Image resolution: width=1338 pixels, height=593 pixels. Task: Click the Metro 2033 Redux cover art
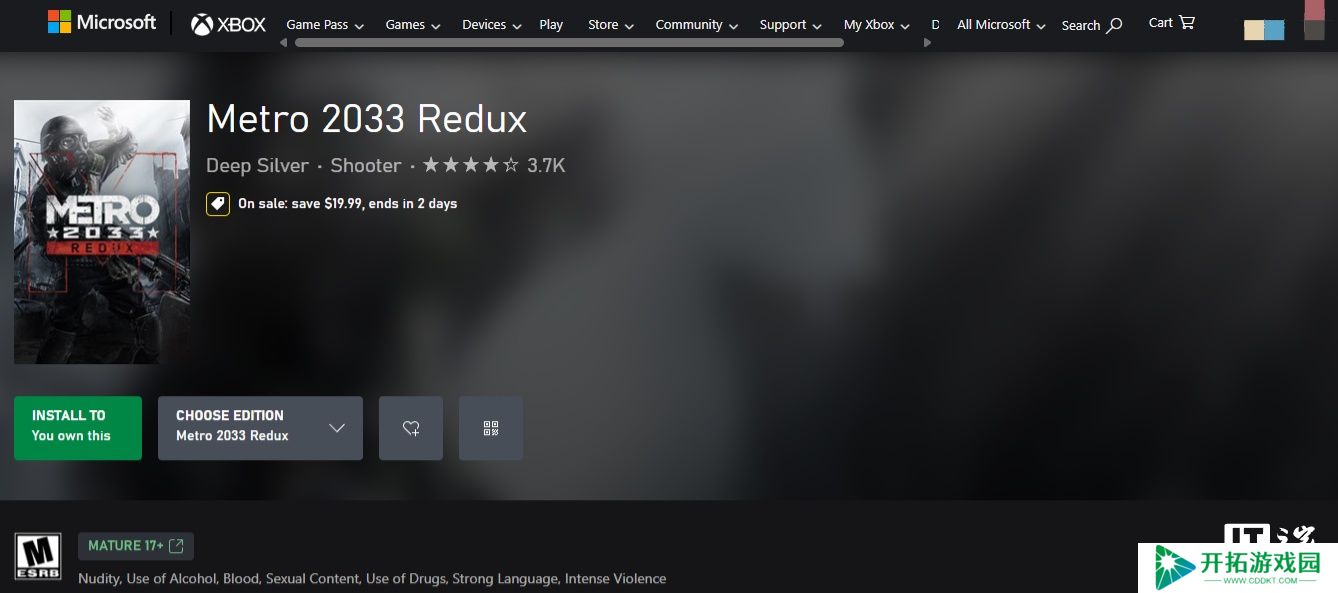(102, 232)
